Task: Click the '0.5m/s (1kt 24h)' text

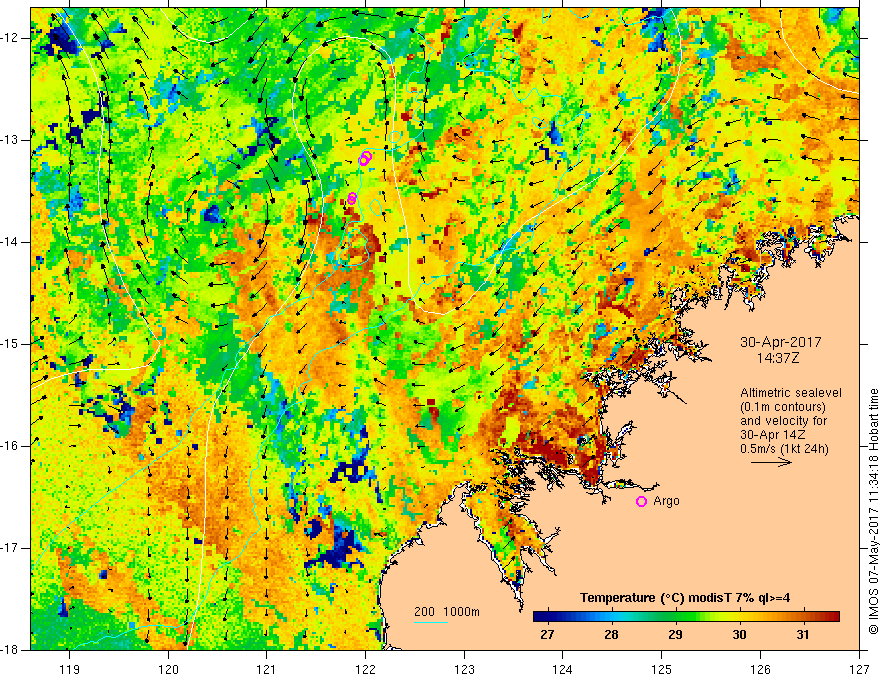Action: (x=784, y=449)
